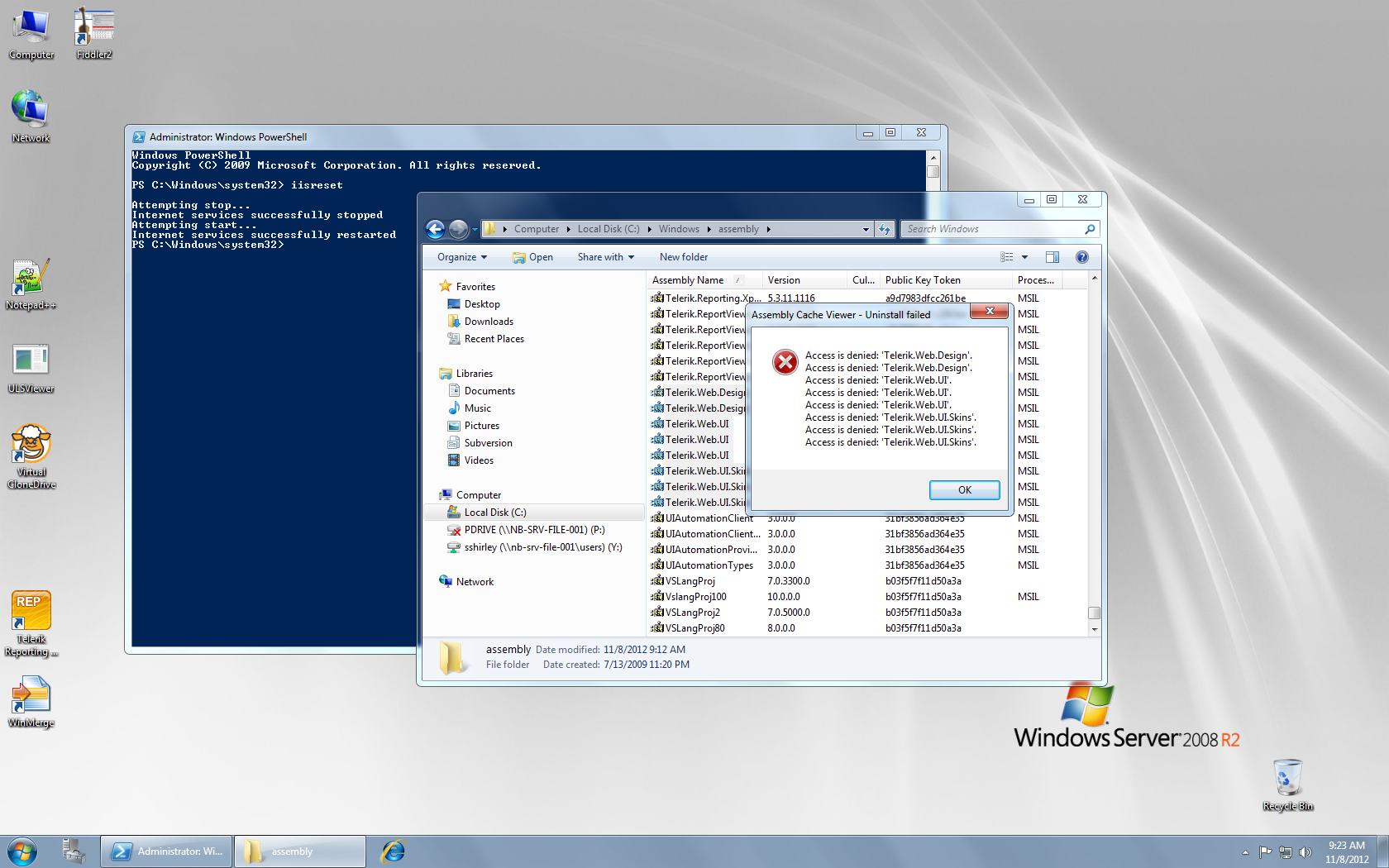Click the change-view icon button

click(x=1006, y=257)
